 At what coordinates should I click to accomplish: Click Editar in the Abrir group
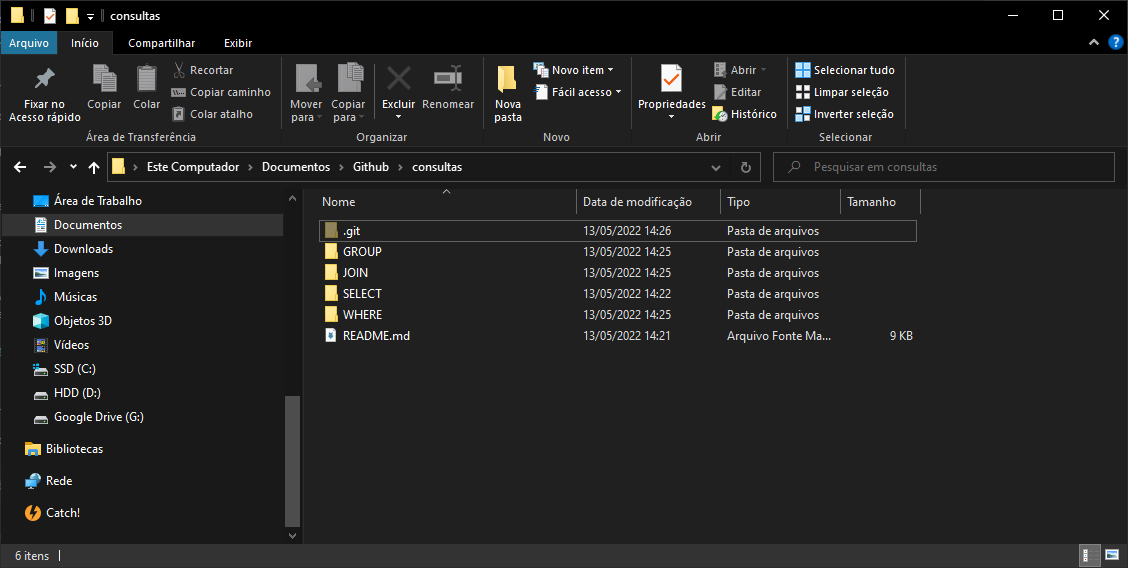(x=737, y=92)
